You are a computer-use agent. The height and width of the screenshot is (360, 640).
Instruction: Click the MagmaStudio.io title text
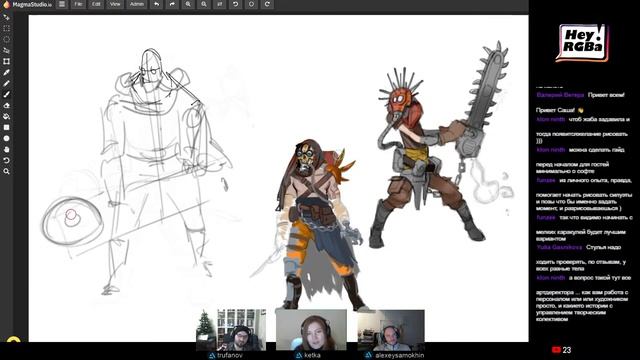(x=32, y=4)
